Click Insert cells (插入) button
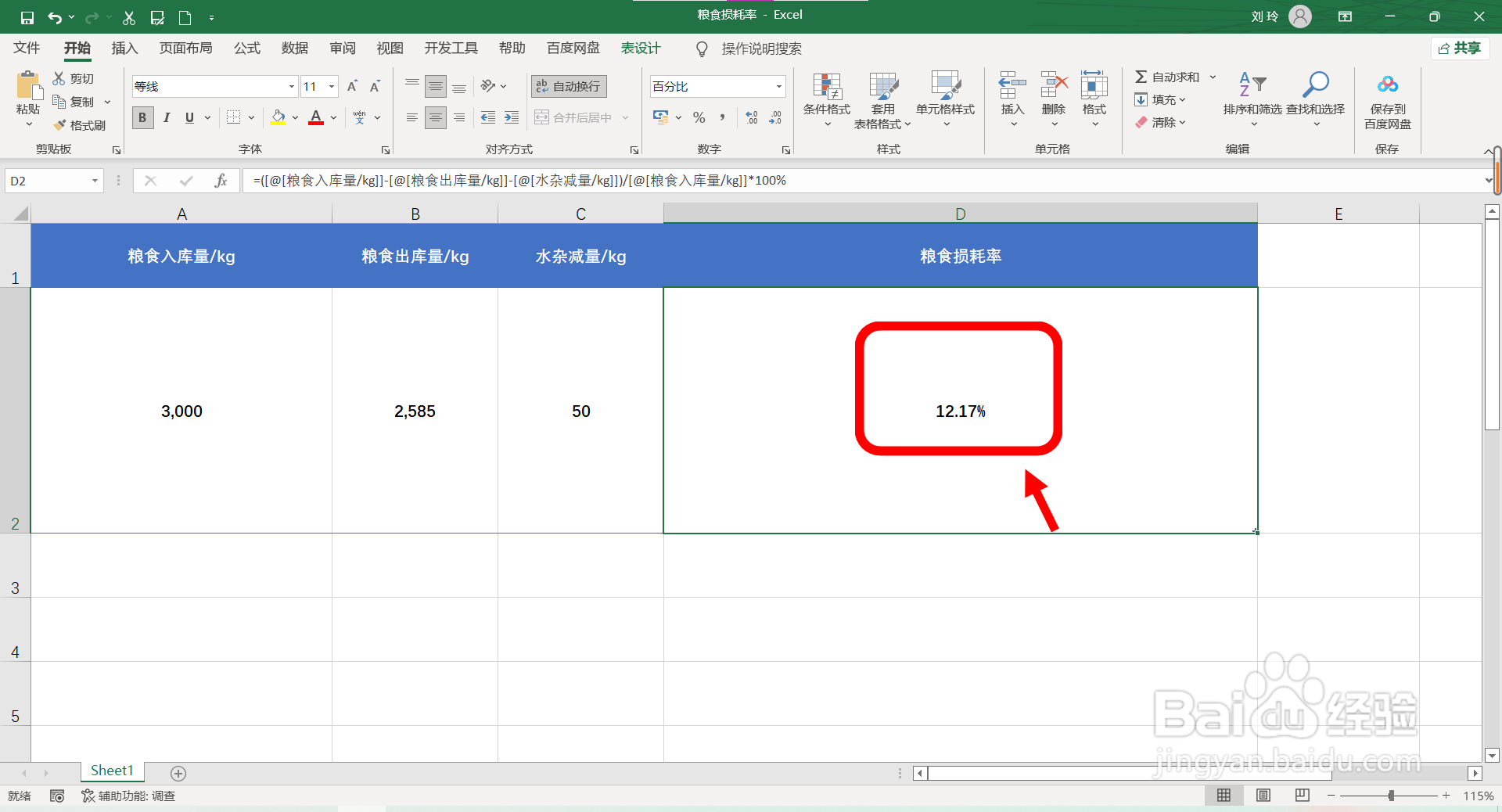The width and height of the screenshot is (1502, 812). [x=1012, y=100]
